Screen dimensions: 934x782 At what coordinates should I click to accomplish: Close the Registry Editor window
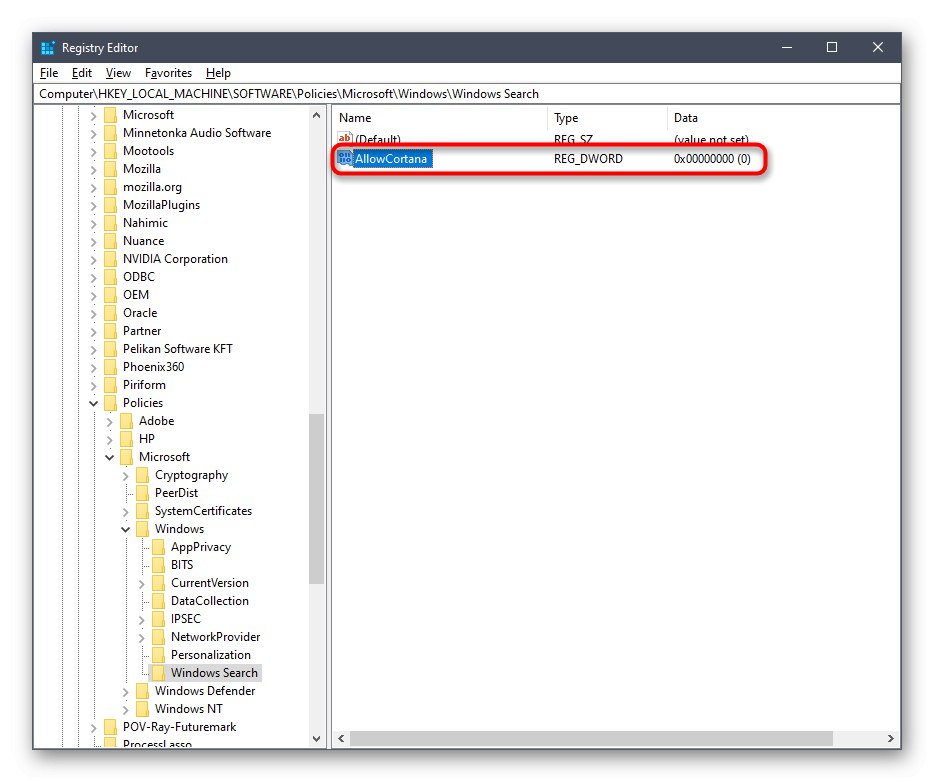[877, 47]
